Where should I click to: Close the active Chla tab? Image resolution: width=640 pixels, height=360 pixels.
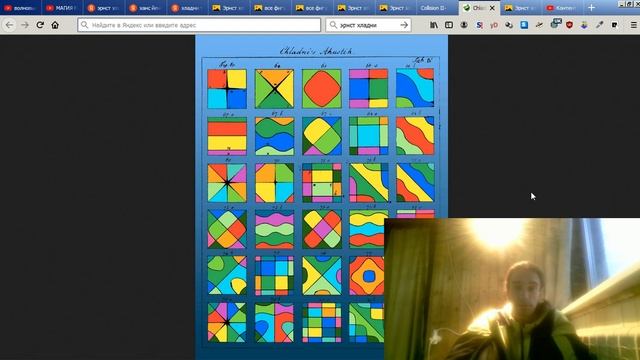pyautogui.click(x=492, y=8)
